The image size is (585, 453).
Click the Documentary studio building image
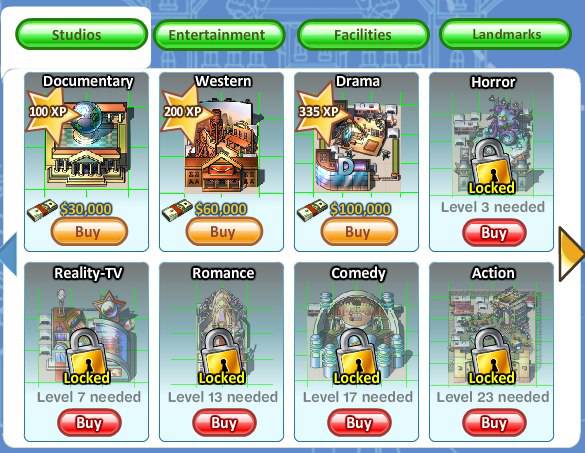pos(90,146)
